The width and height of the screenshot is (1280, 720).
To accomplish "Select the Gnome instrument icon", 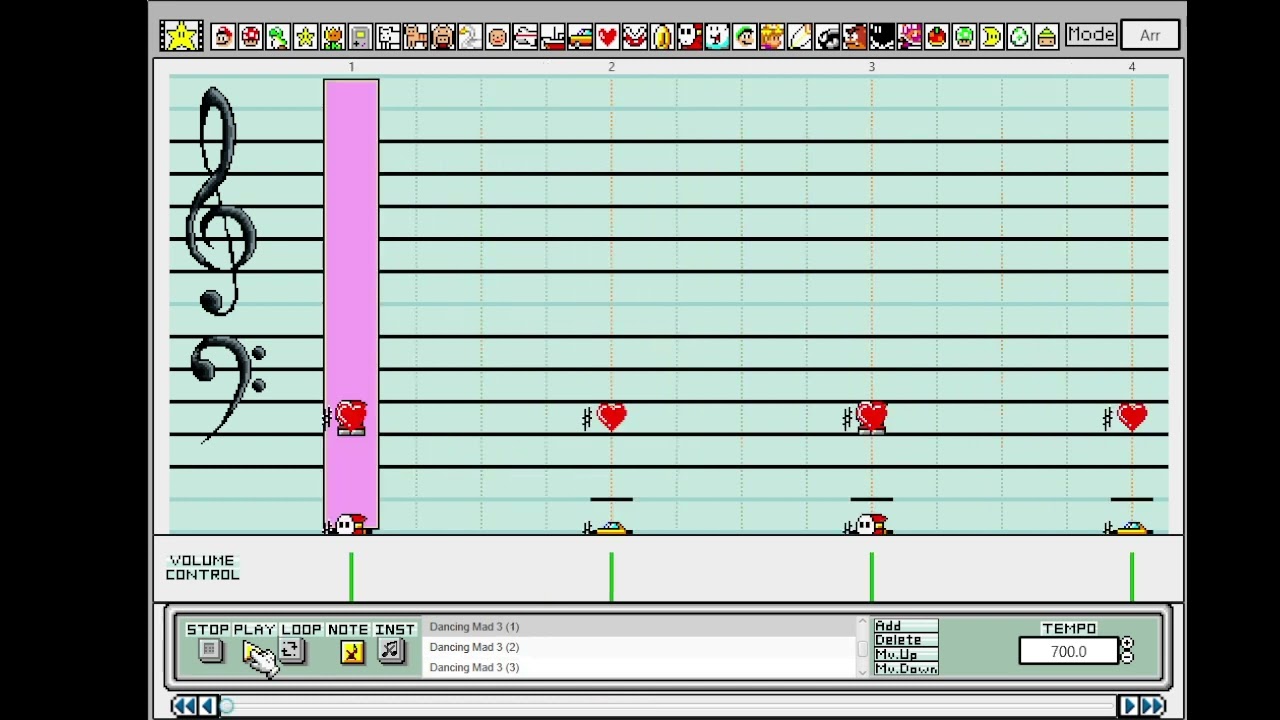I will (1046, 37).
